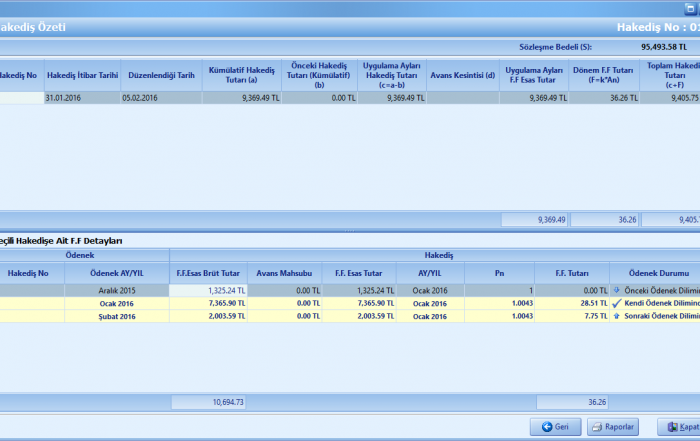Screen dimensions: 700x441
Task: Click the checkmark icon in Ocak 2016 row
Action: [x=616, y=302]
